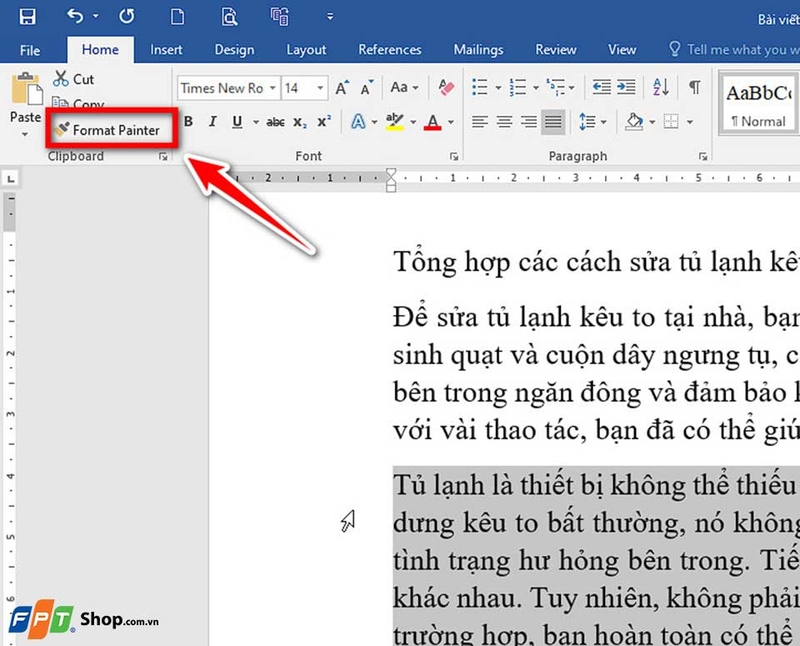Apply text highlight color
Screen dimensions: 800x646
(x=393, y=122)
